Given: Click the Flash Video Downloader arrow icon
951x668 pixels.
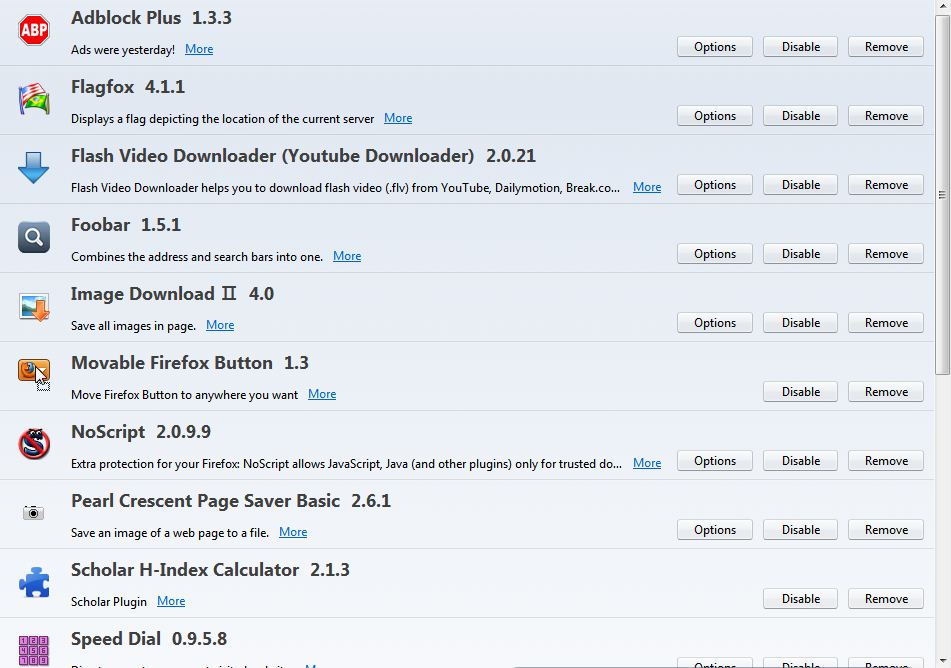Looking at the screenshot, I should click(33, 167).
